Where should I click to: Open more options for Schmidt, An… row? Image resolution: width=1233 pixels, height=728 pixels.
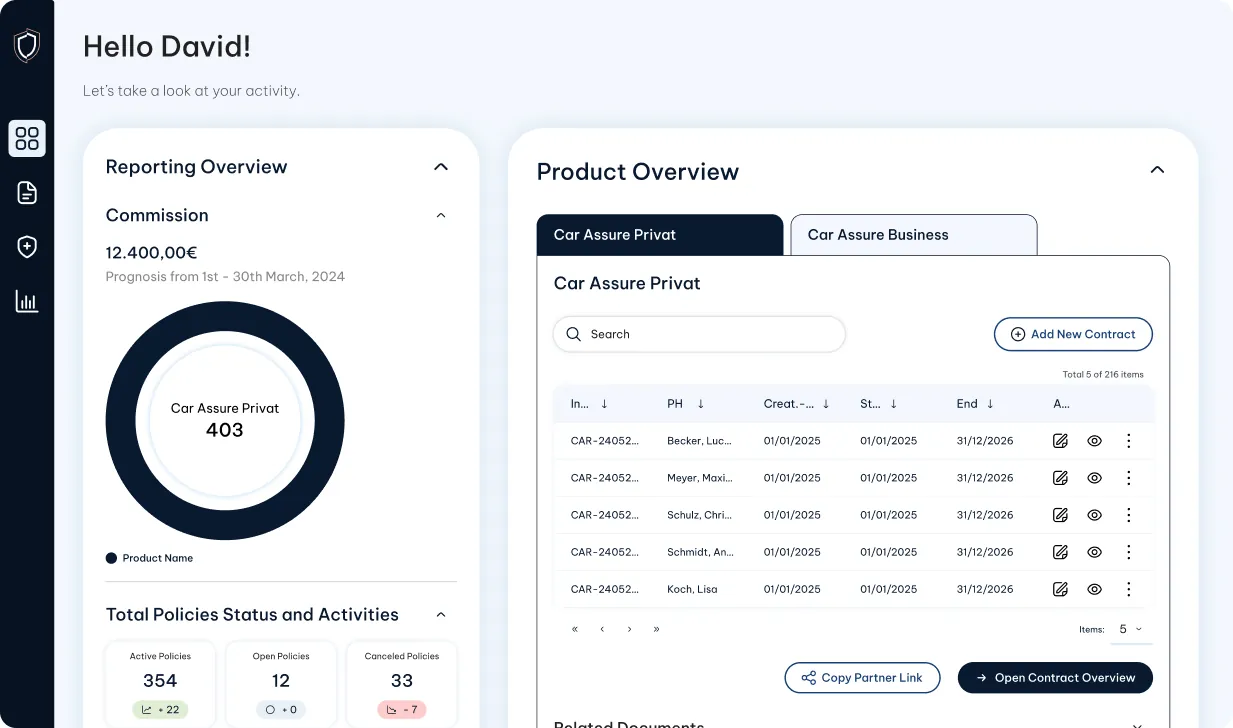1129,552
